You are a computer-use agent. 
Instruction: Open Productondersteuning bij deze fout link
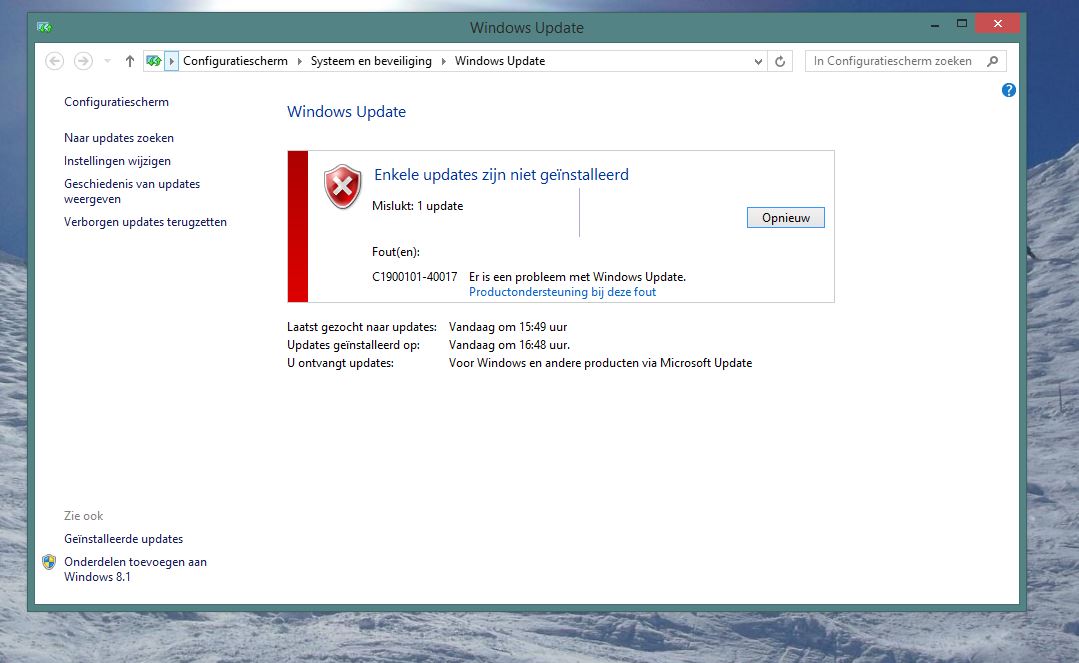pyautogui.click(x=562, y=292)
